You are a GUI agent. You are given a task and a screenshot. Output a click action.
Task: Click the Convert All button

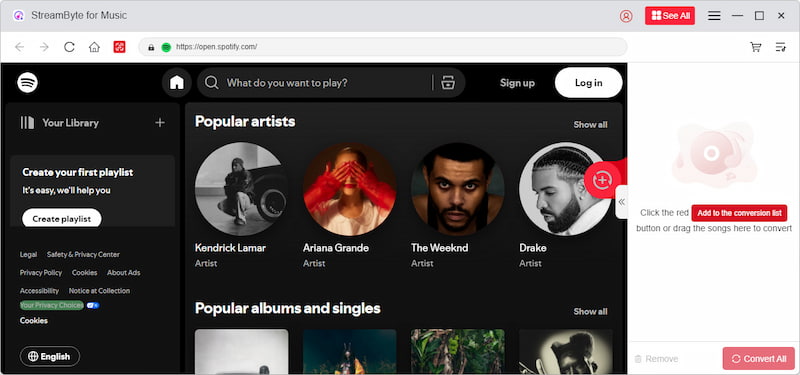point(759,359)
